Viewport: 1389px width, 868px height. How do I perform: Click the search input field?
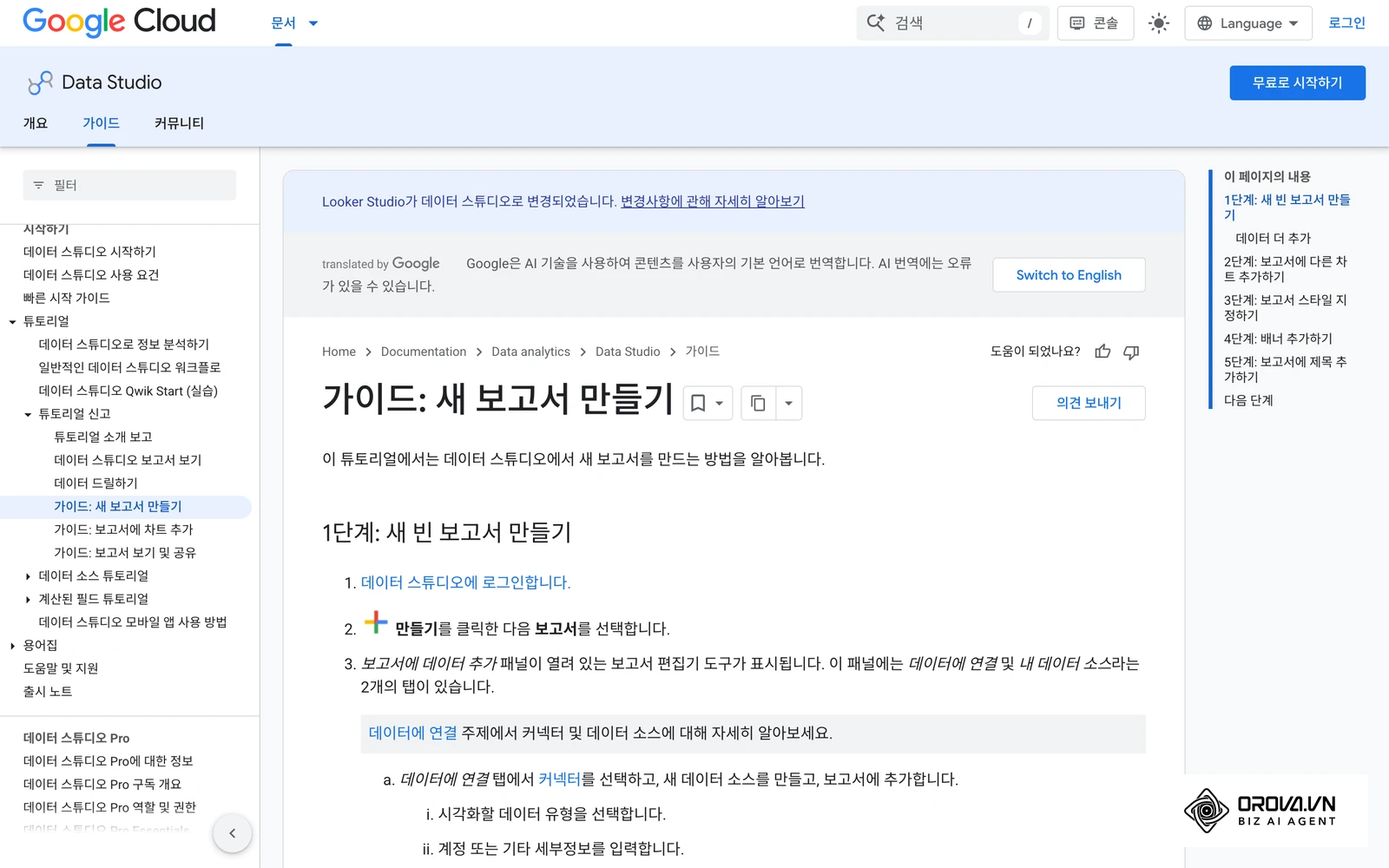[953, 23]
